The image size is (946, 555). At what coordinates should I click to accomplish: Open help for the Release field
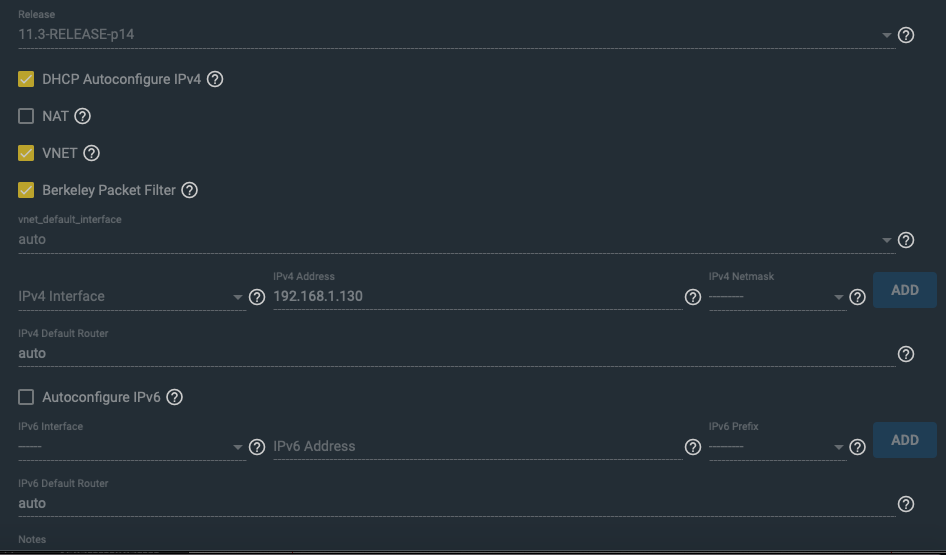[x=906, y=35]
